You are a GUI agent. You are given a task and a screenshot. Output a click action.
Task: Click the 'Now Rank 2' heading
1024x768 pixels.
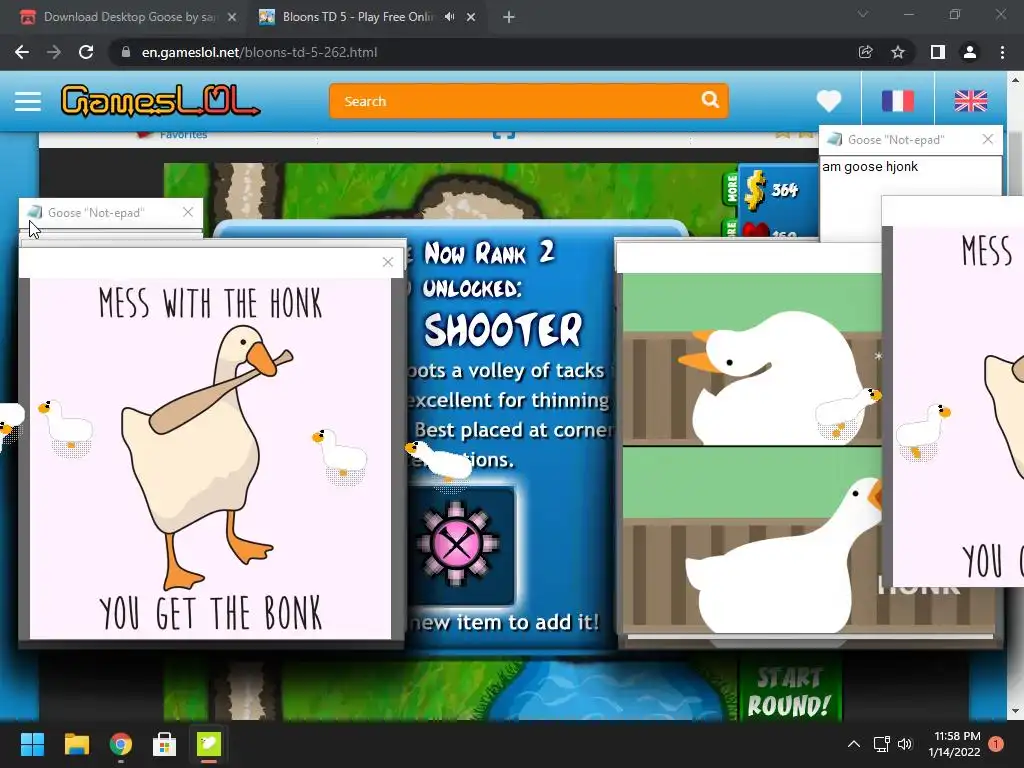(489, 253)
